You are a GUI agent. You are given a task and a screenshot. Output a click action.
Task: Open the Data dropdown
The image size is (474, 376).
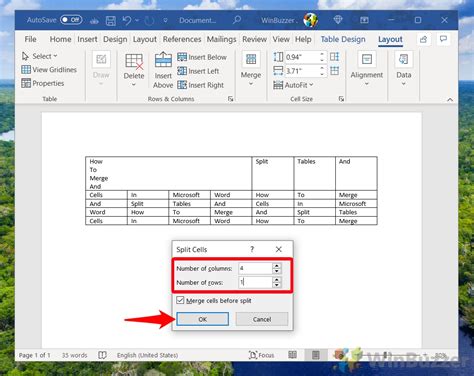click(404, 69)
